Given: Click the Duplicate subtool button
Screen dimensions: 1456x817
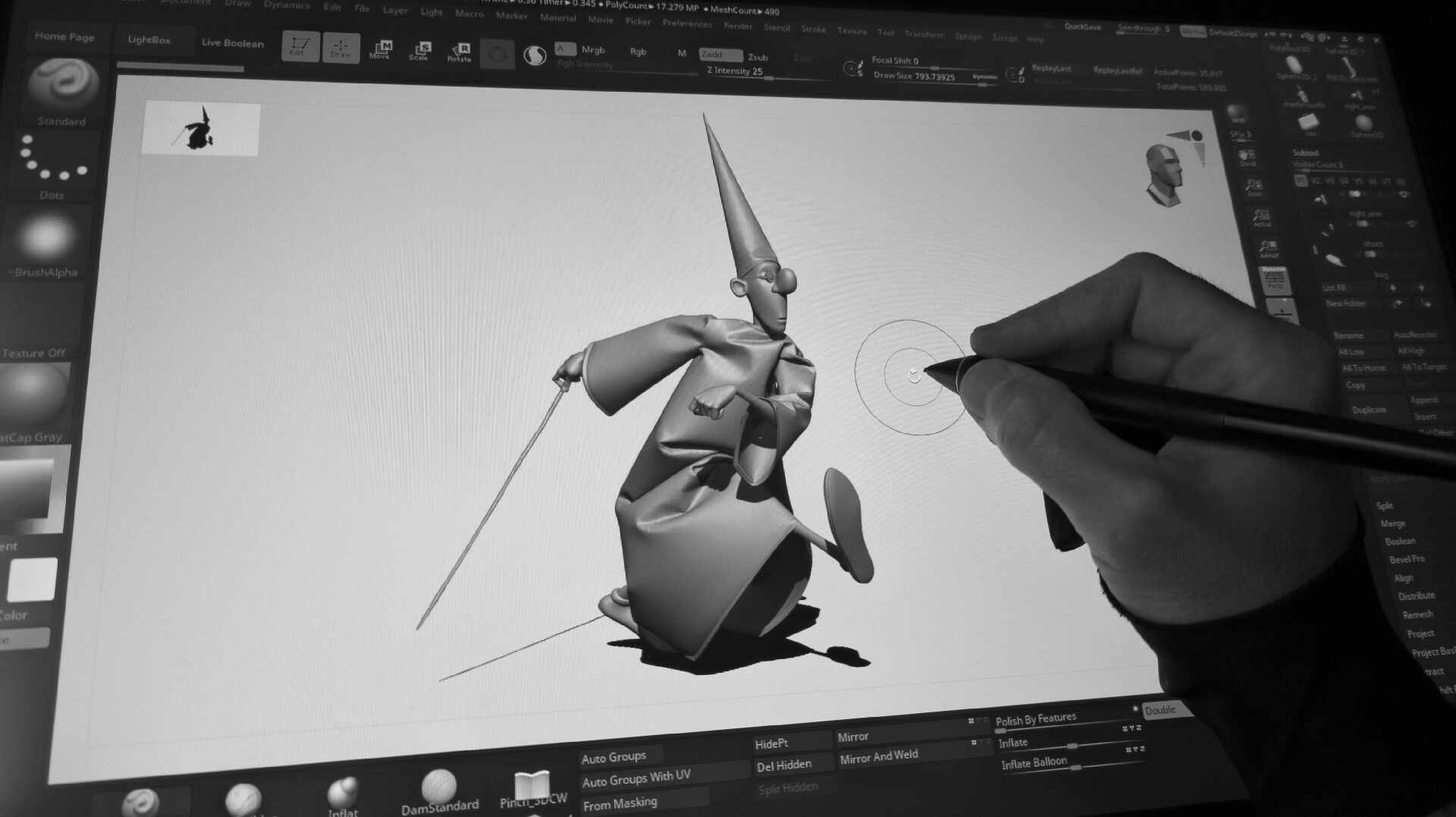Looking at the screenshot, I should (x=1370, y=410).
